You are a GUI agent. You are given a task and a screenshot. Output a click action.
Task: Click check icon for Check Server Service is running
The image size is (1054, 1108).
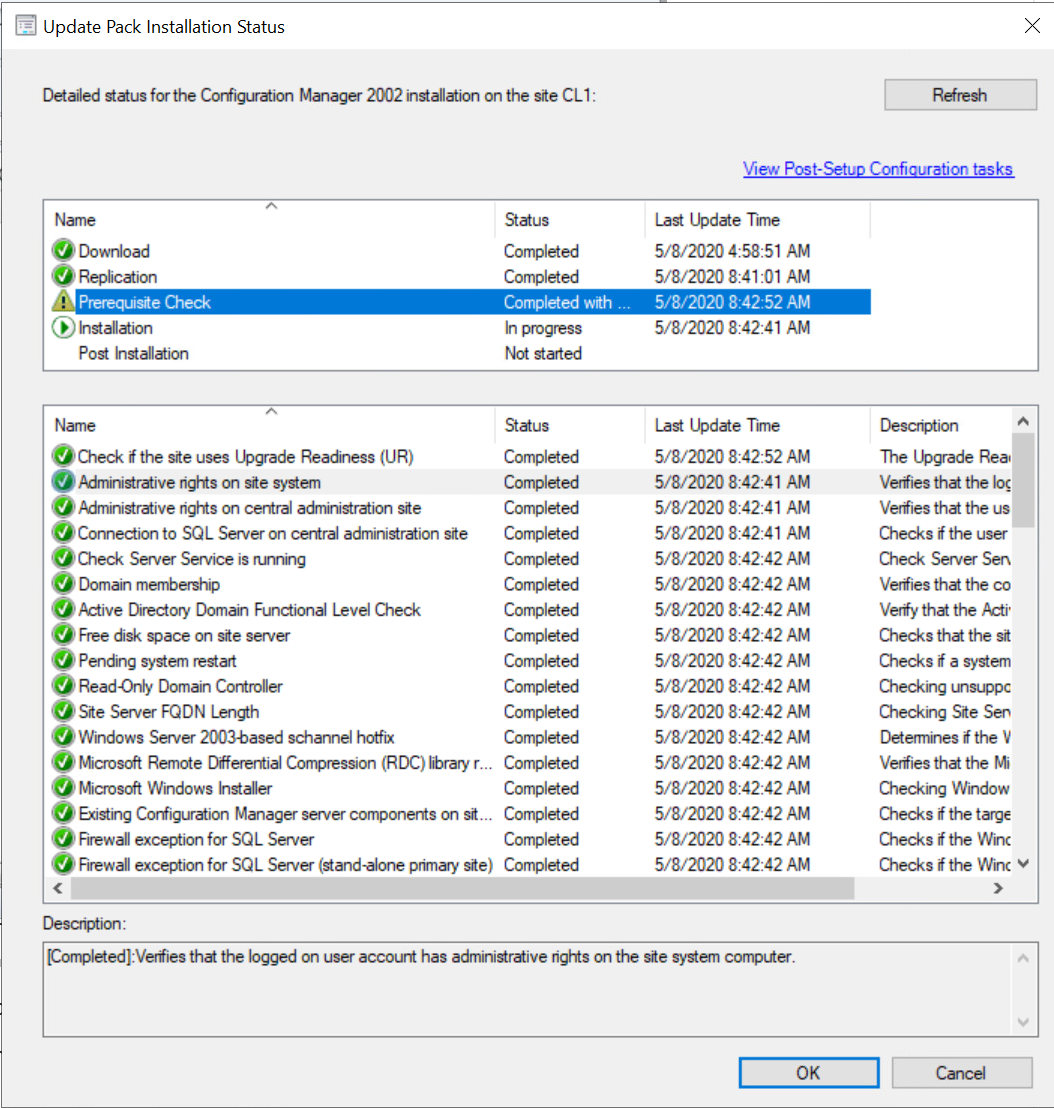63,558
